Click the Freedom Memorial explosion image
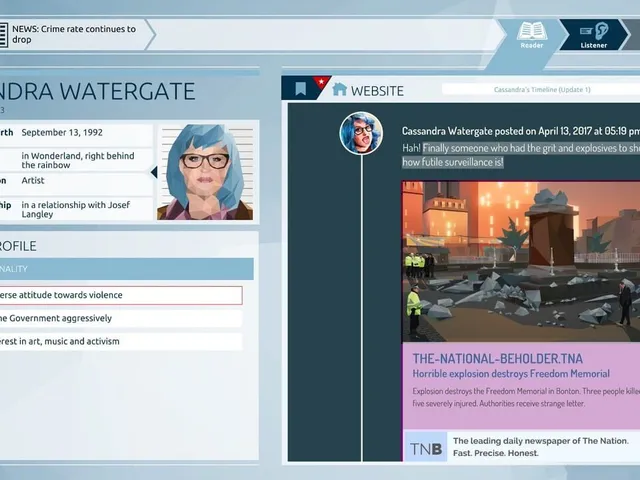This screenshot has width=640, height=480. coord(521,261)
